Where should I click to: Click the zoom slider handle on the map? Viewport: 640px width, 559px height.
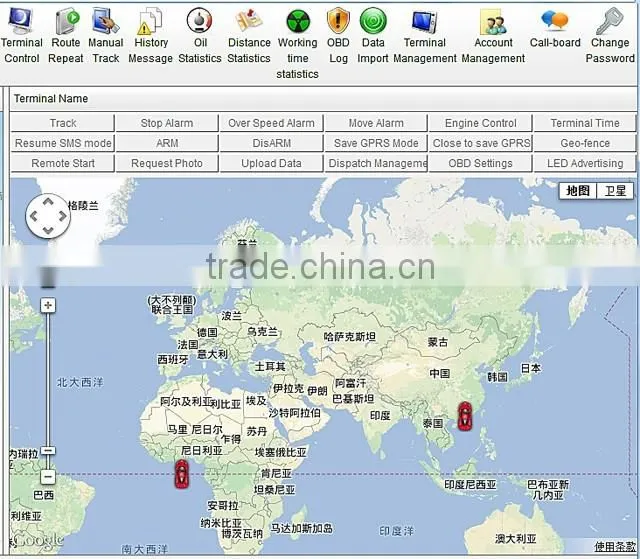pos(48,451)
